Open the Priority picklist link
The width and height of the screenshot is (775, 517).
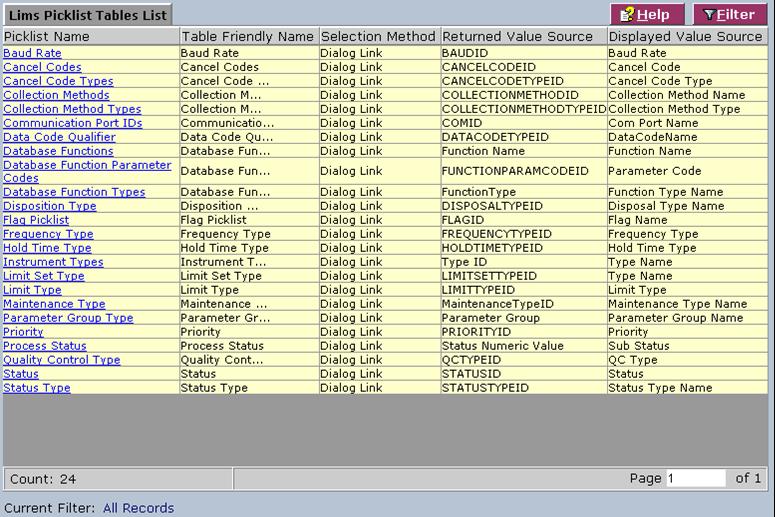coord(23,332)
